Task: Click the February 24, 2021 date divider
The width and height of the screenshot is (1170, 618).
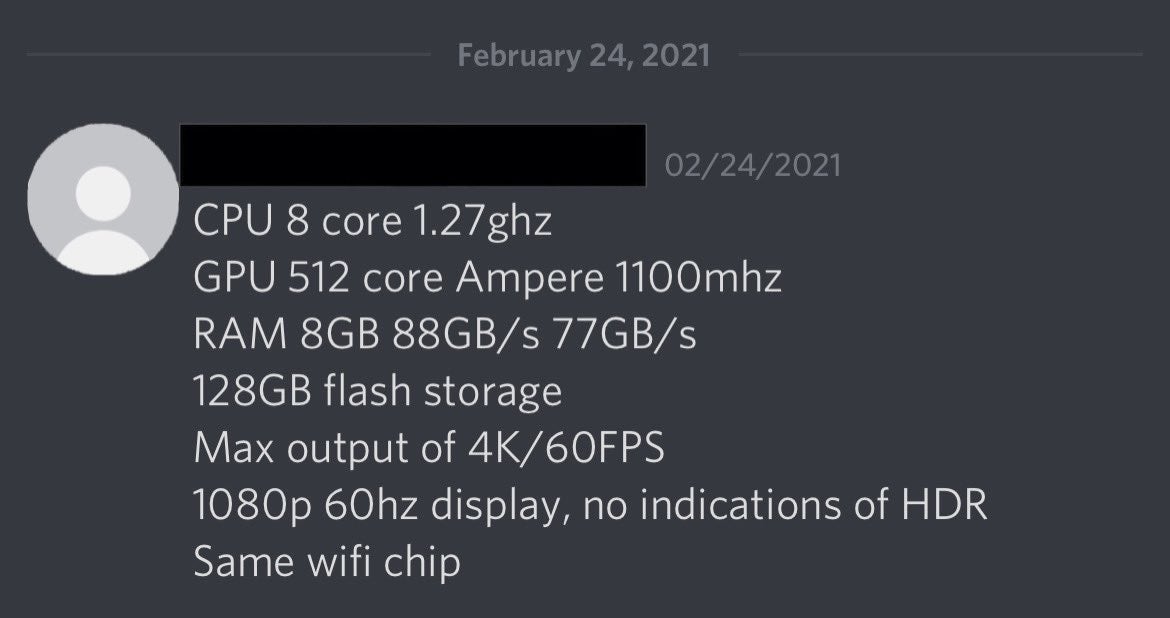Action: tap(584, 55)
